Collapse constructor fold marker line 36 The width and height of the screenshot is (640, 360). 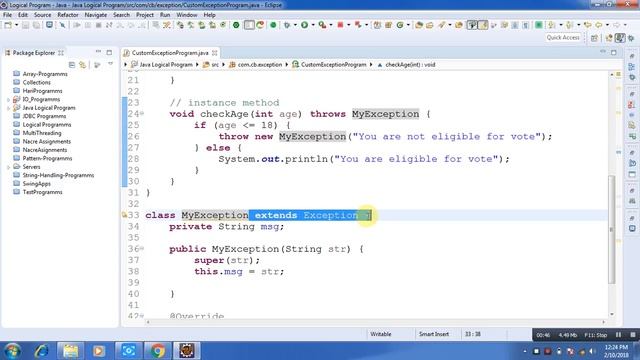[x=142, y=248]
